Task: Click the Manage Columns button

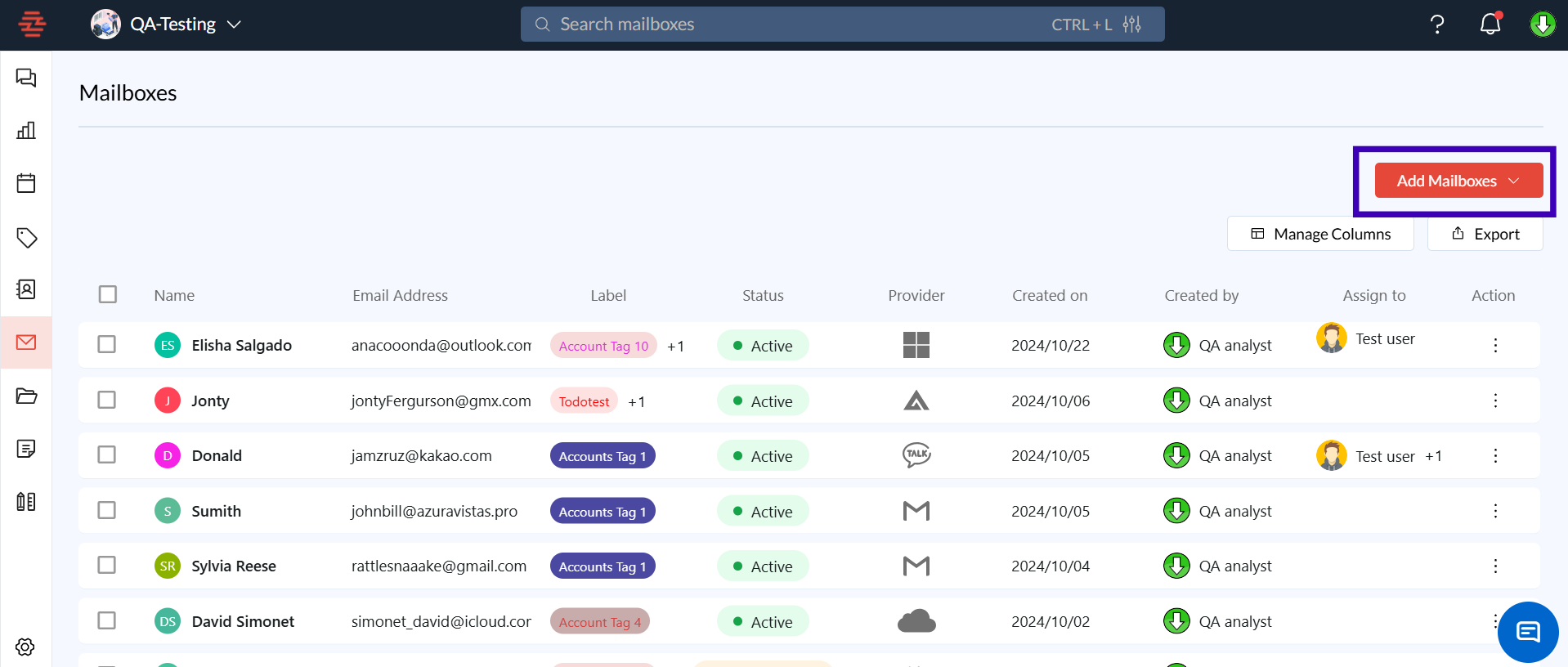Action: 1320,234
